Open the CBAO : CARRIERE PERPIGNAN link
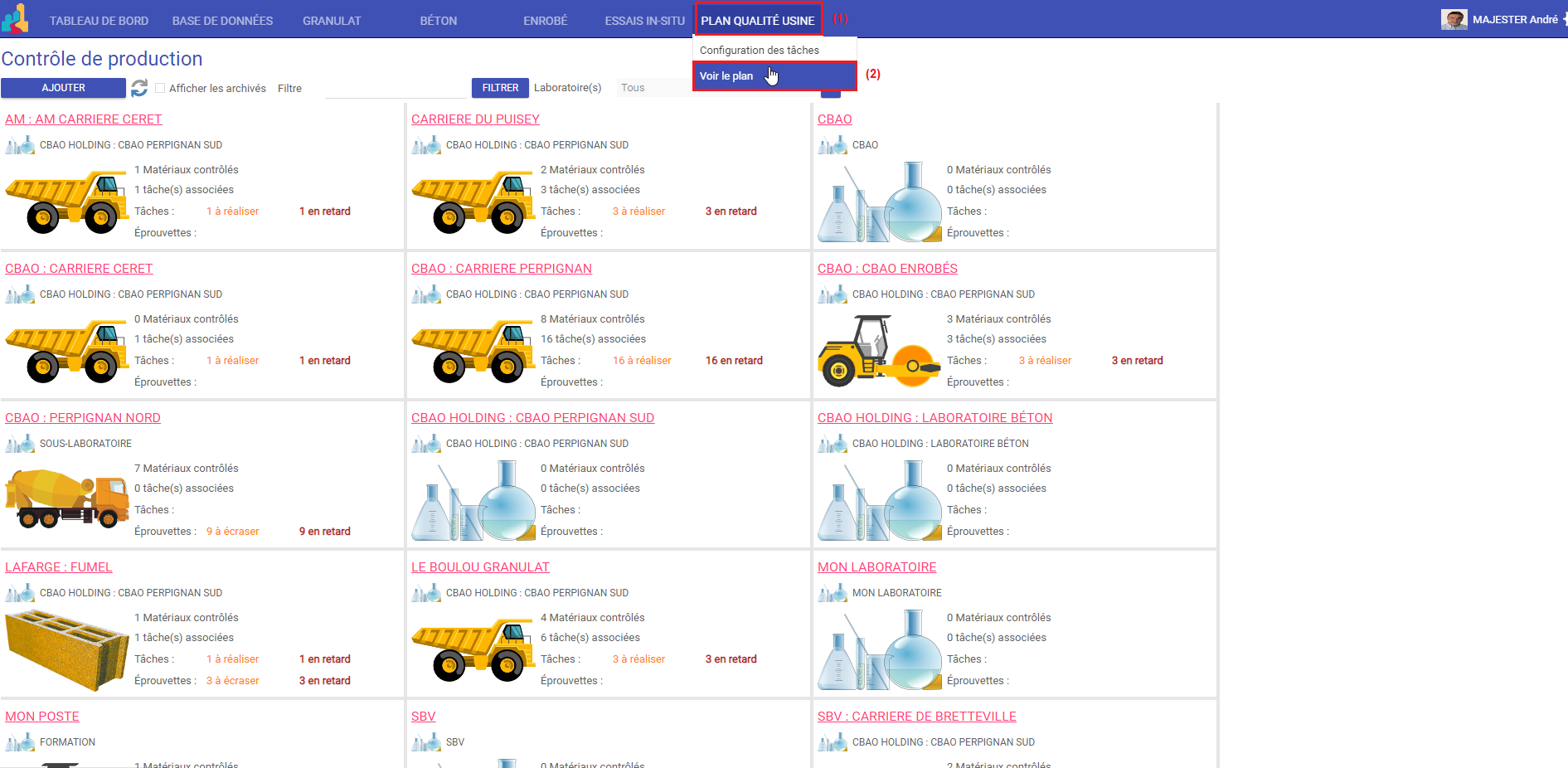Viewport: 1568px width, 768px height. coord(502,269)
